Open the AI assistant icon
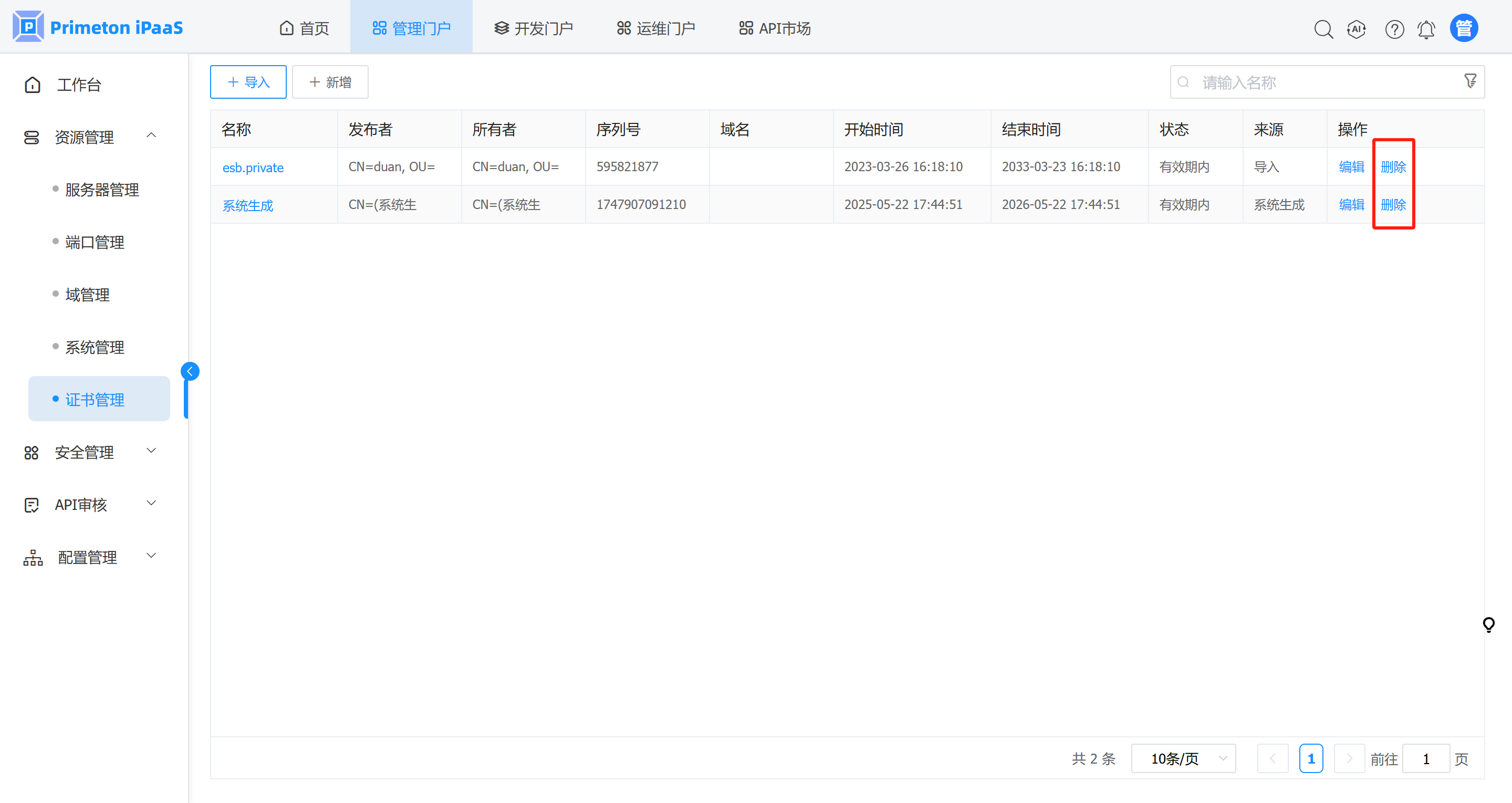Screen dimensions: 1512x803 point(1357,29)
